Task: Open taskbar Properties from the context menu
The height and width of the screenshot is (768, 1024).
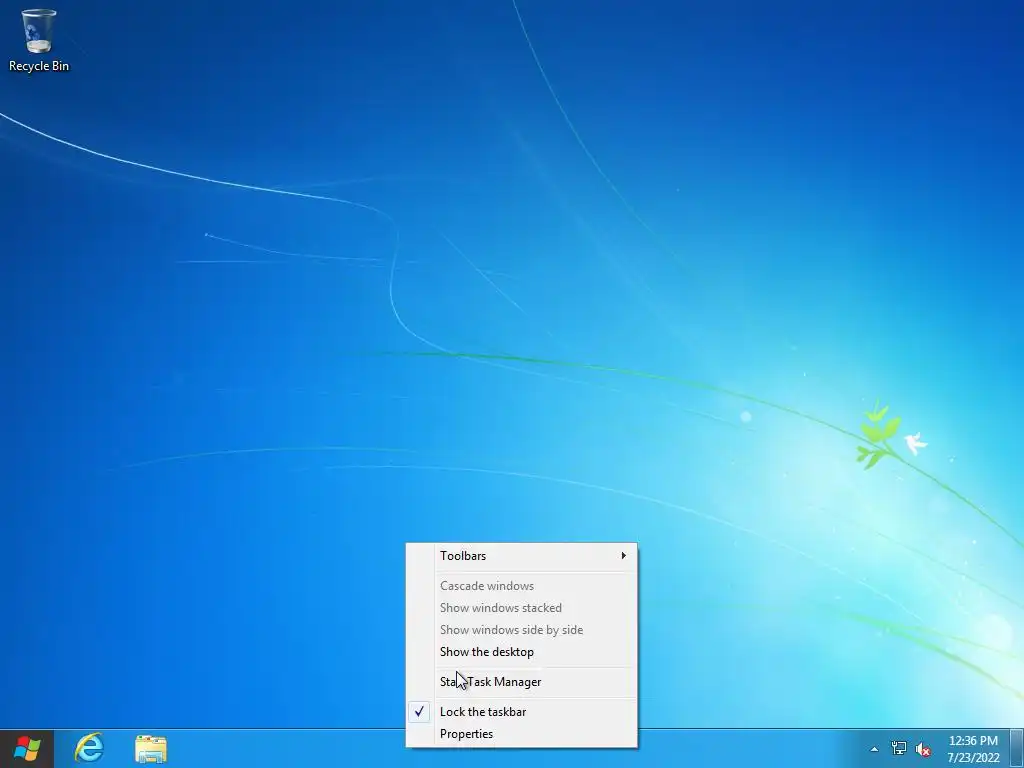Action: coord(521,734)
